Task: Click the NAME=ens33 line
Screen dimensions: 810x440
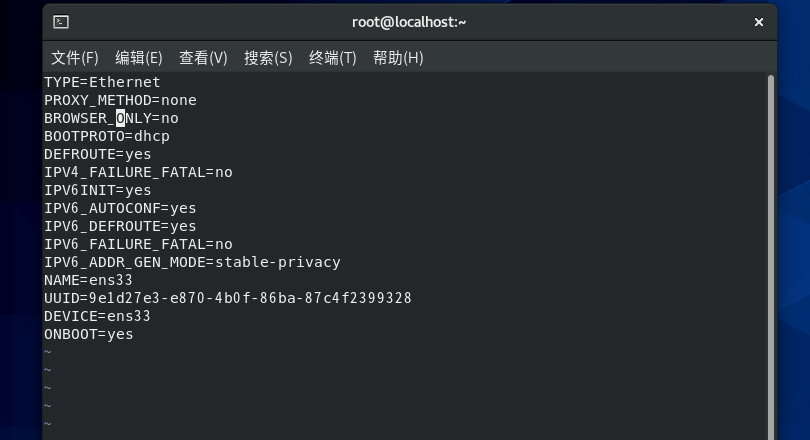Action: 88,280
